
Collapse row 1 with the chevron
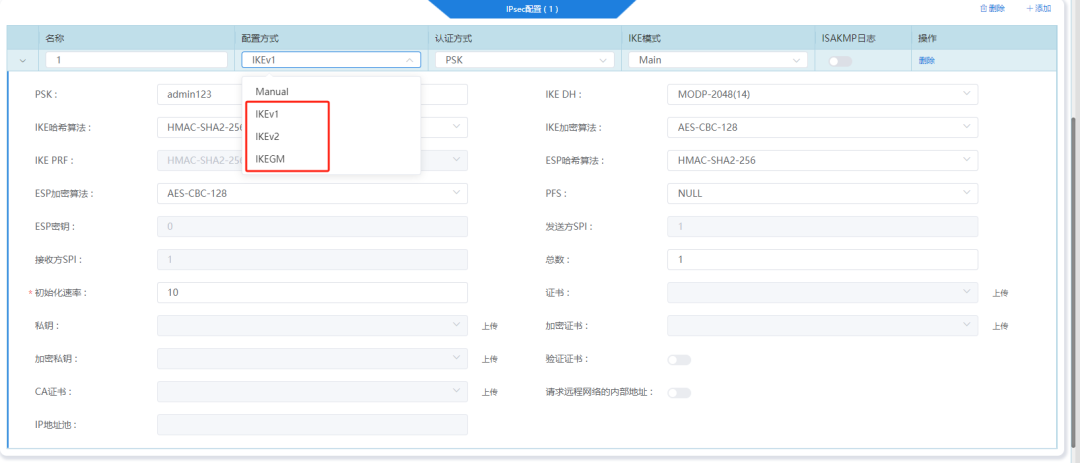click(x=23, y=61)
